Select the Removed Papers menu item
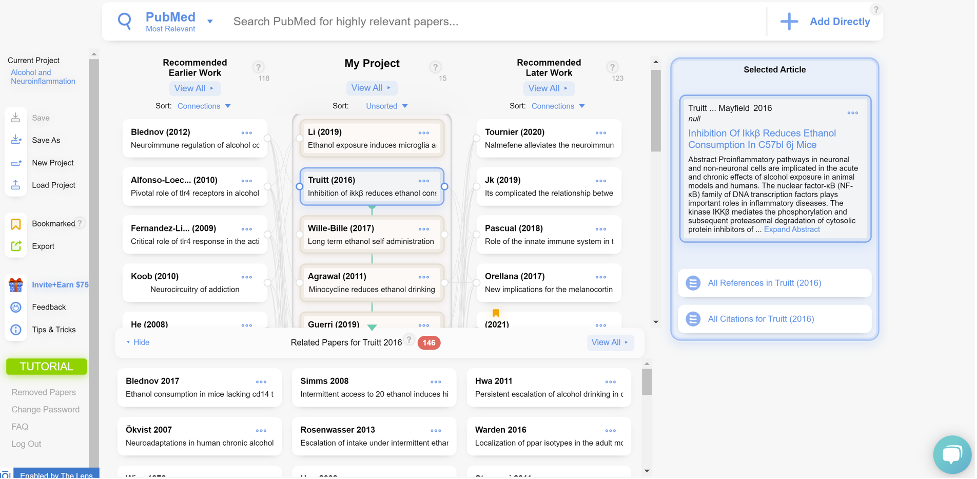This screenshot has height=479, width=977. coord(43,393)
